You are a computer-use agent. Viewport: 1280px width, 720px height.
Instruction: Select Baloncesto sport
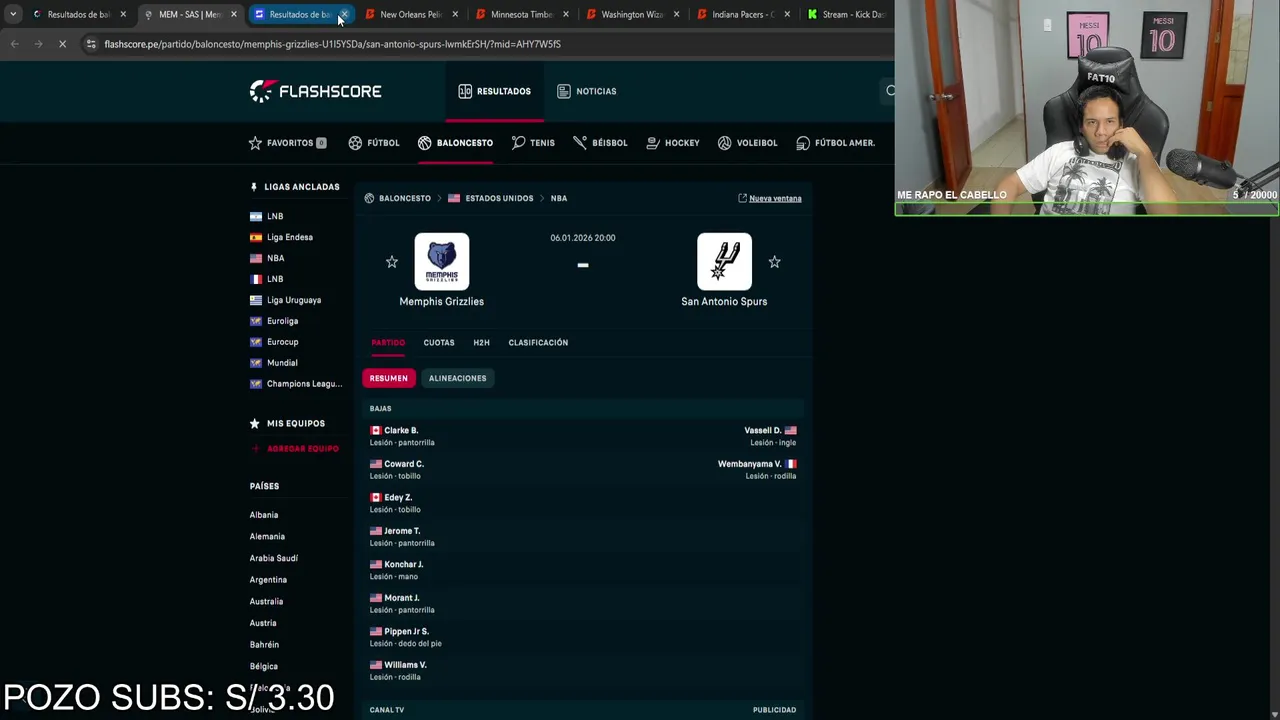455,143
